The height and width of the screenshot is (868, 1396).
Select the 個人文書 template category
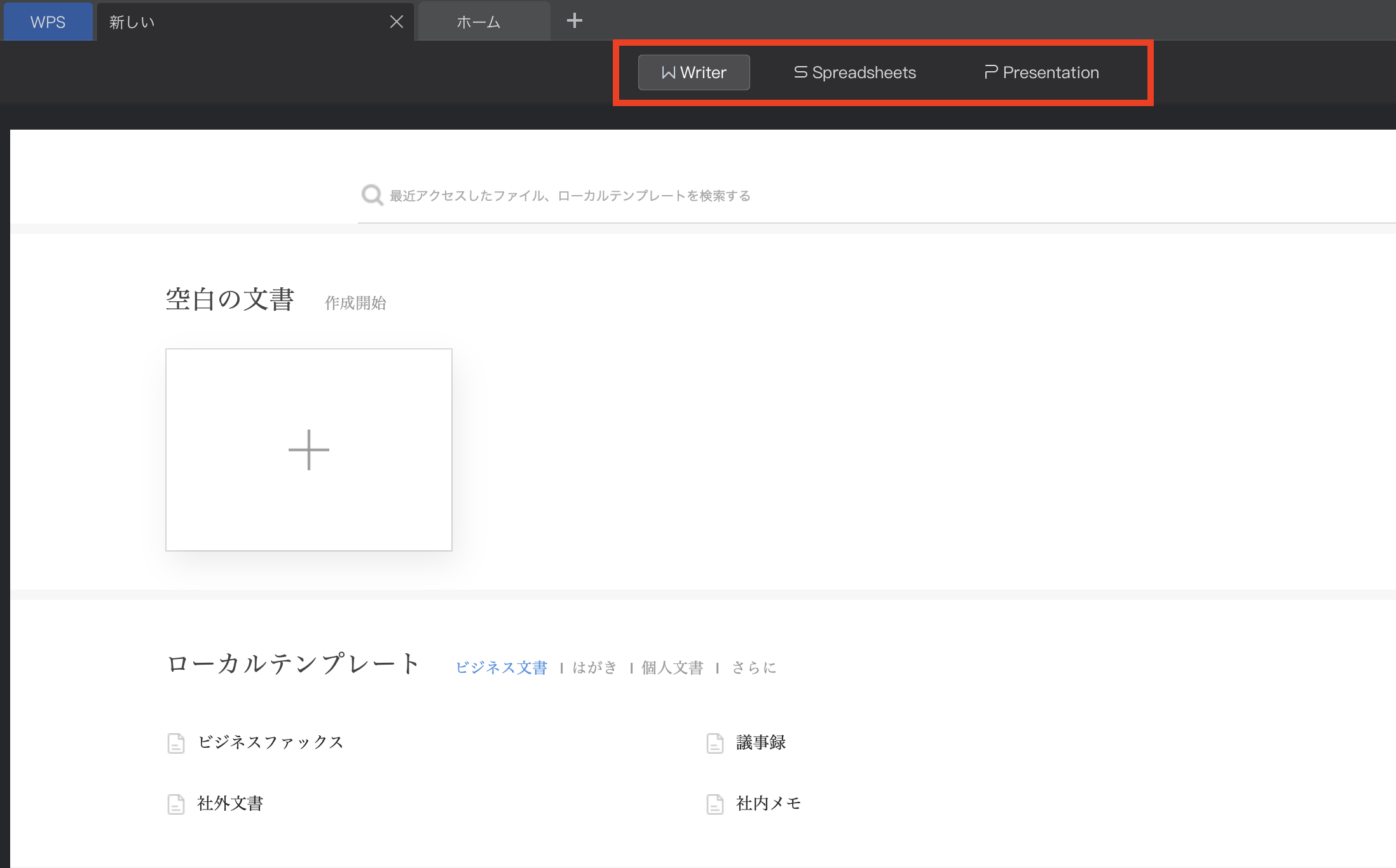673,667
